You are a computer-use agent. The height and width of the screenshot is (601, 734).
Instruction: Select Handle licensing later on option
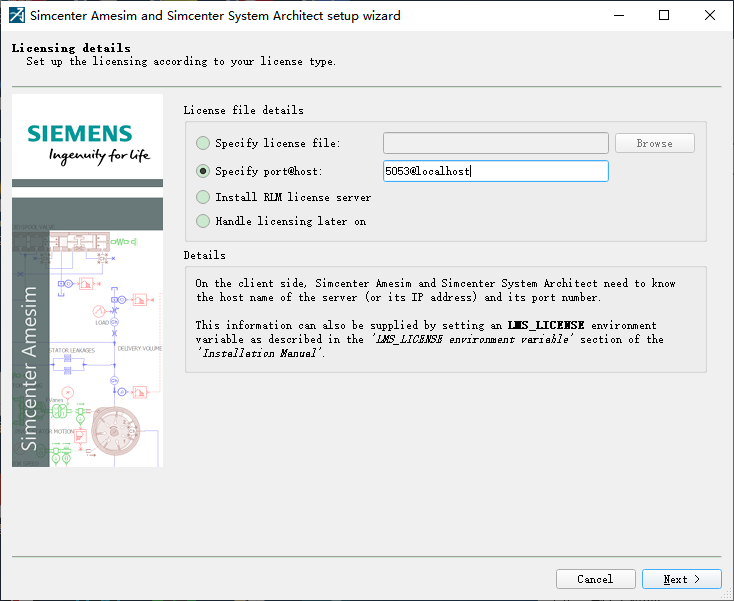tap(203, 221)
